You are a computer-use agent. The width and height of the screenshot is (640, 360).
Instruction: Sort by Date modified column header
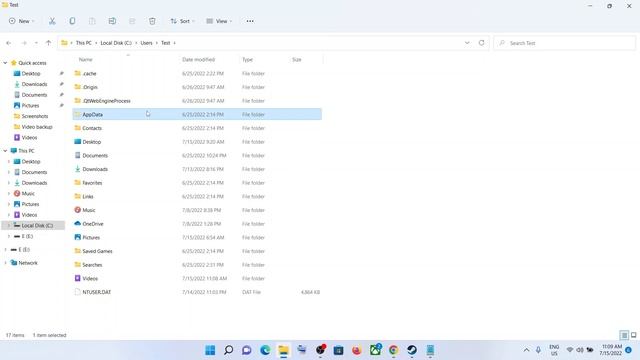[198, 60]
